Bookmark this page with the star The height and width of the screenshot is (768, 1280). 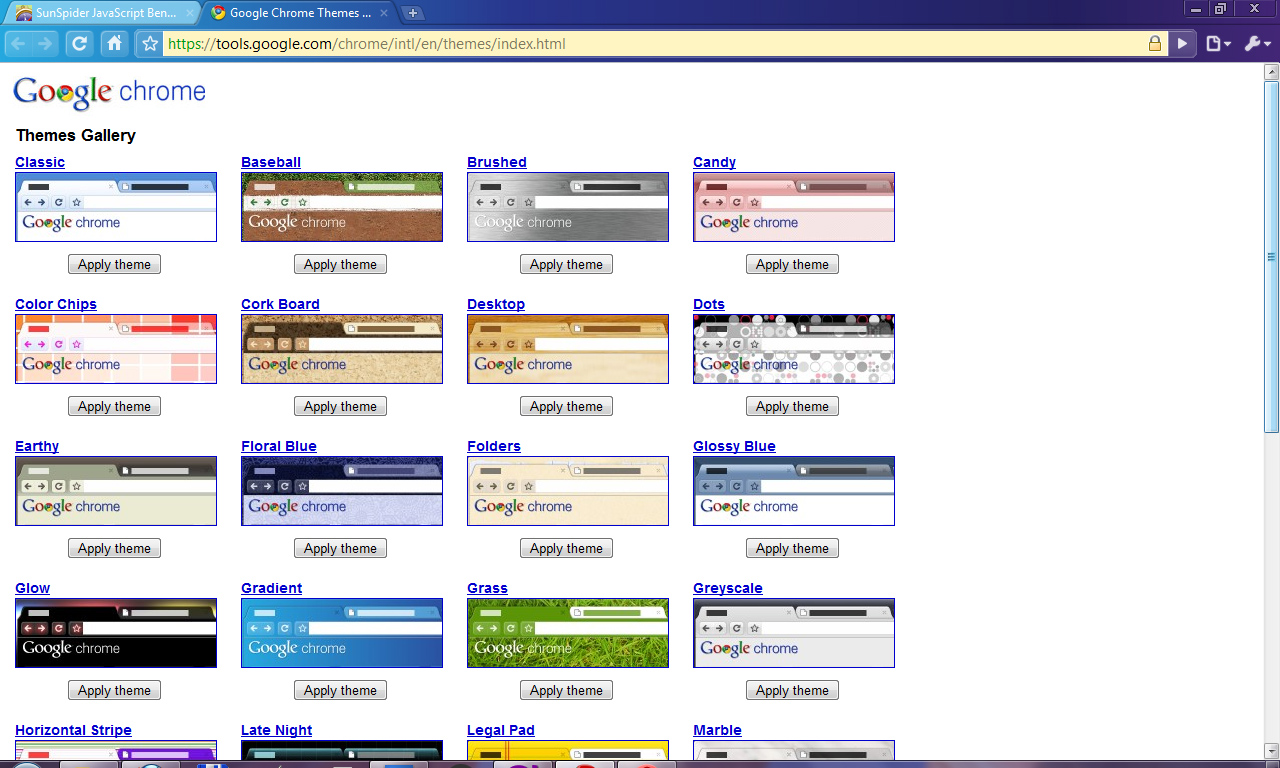coord(150,44)
